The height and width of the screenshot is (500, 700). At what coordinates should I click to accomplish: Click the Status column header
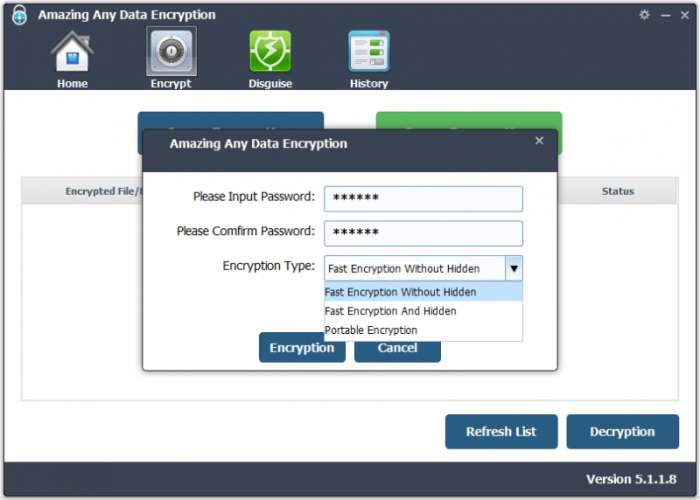click(618, 191)
